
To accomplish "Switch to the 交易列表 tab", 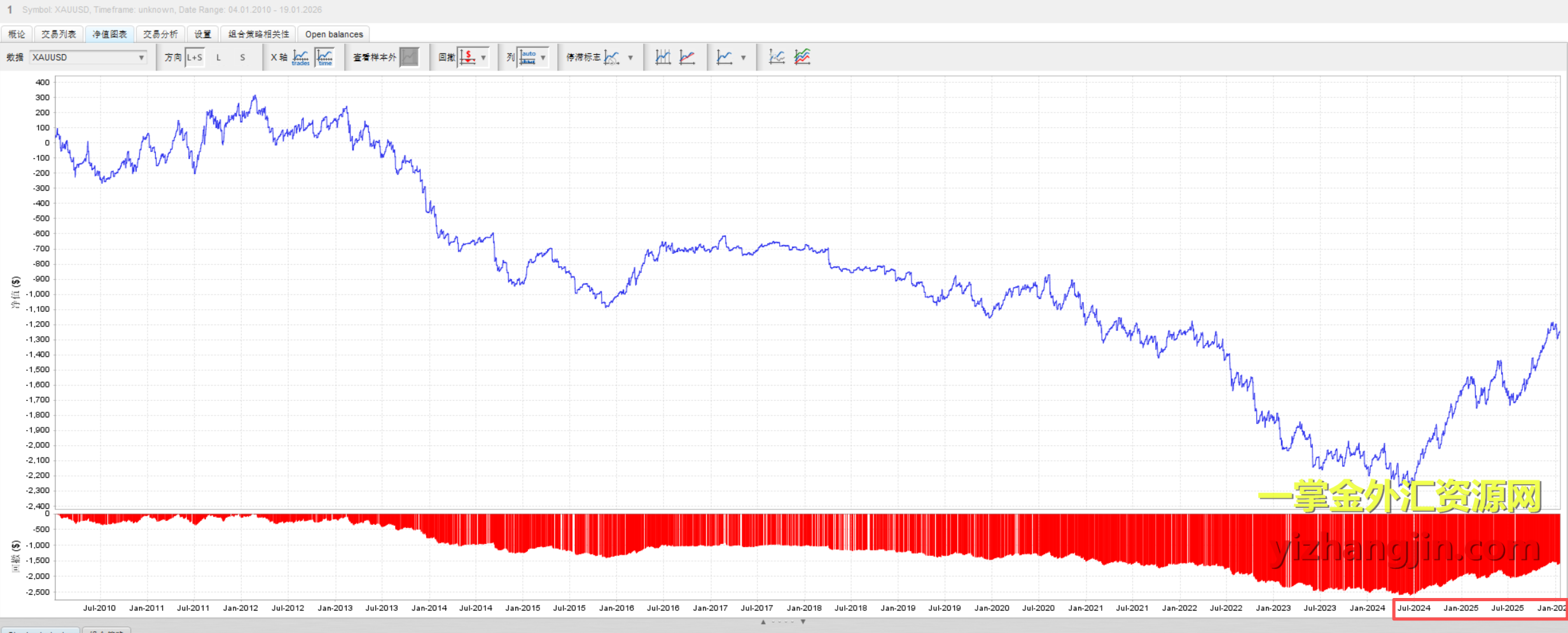I will (x=59, y=34).
